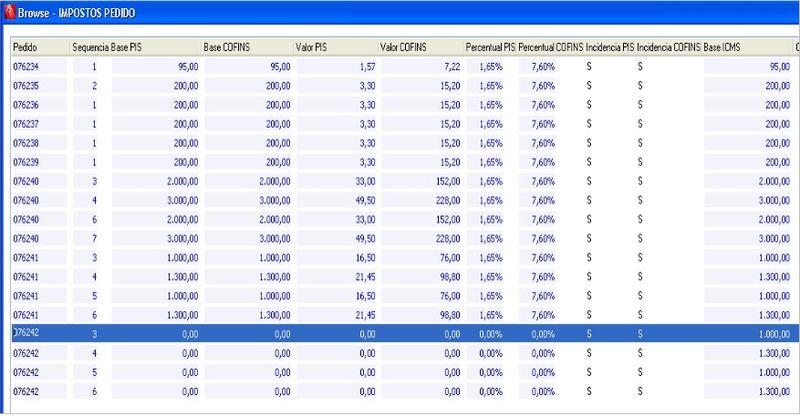Click pedido 076236 in the Pedido column
Viewport: 800px width, 416px height.
click(25, 105)
